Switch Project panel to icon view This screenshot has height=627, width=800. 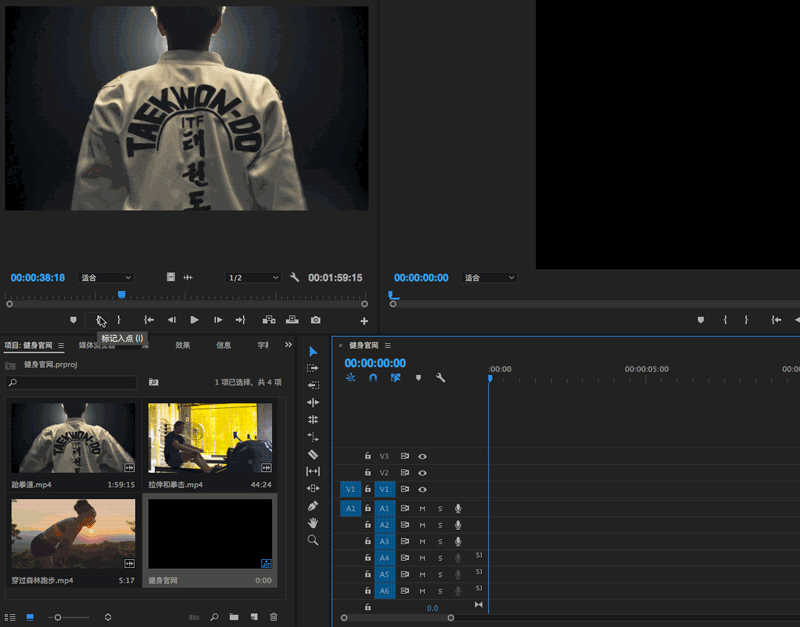30,617
